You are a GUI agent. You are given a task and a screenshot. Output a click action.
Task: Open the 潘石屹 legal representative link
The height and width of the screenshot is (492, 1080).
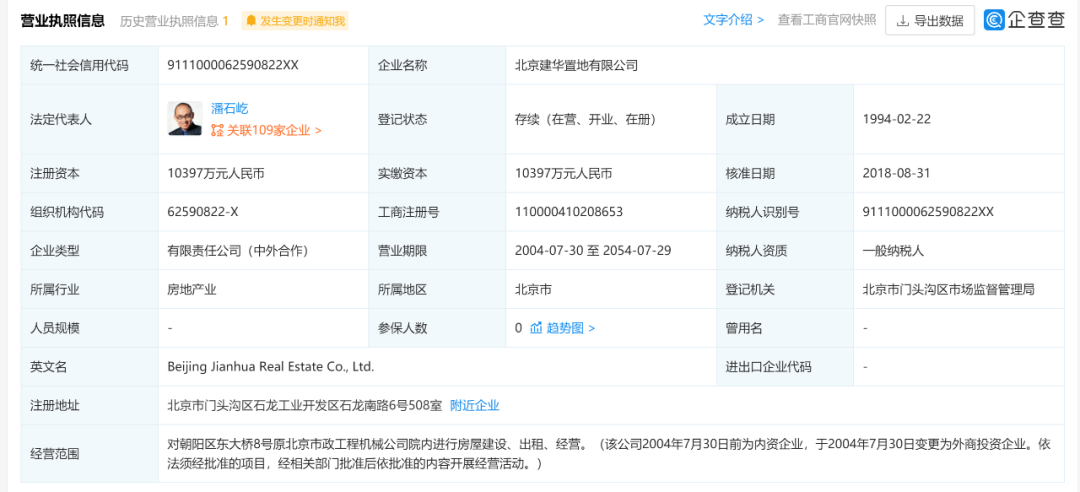pos(229,108)
